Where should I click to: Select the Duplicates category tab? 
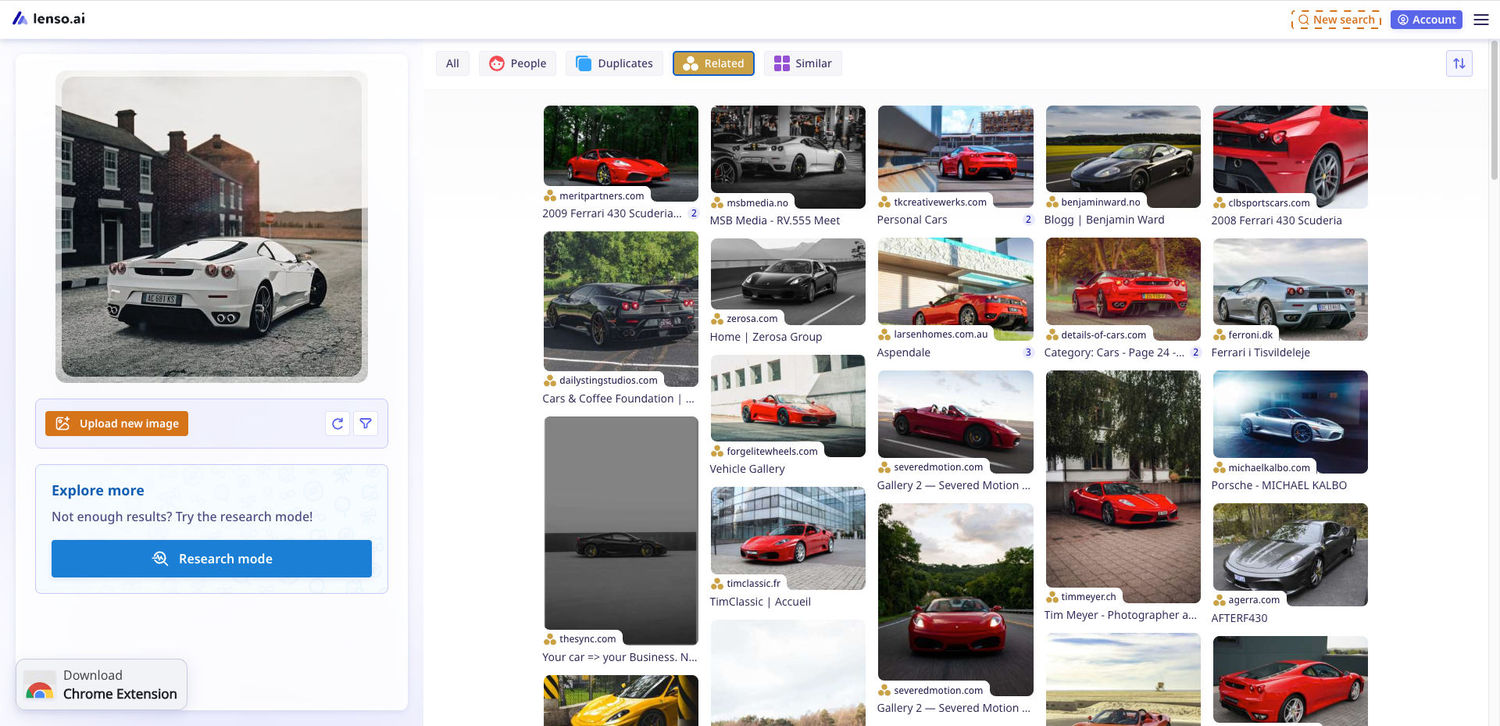click(x=614, y=63)
